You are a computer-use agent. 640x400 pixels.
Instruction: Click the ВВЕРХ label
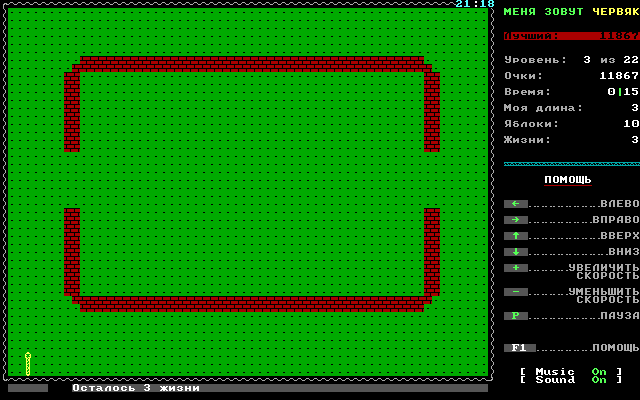click(x=620, y=236)
